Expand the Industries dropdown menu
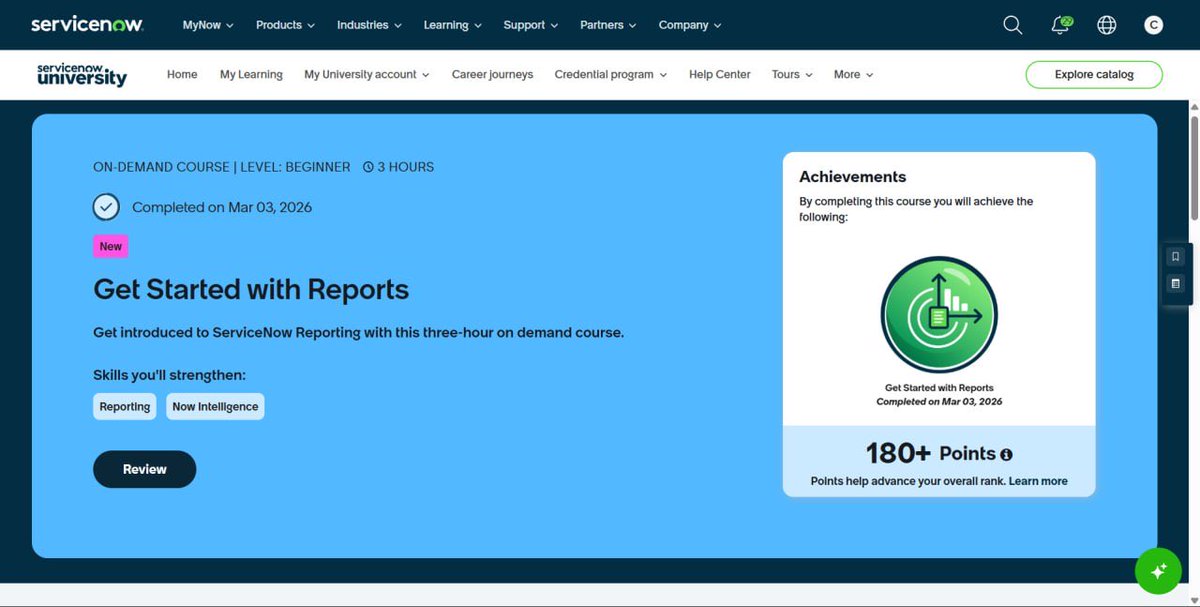Screen dimensions: 1200x607 [x=369, y=25]
